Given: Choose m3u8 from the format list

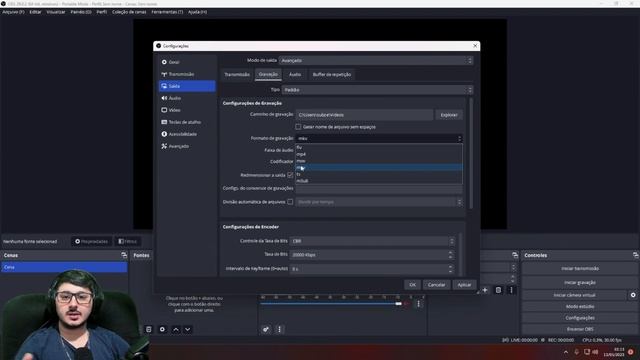Looking at the screenshot, I should (379, 181).
